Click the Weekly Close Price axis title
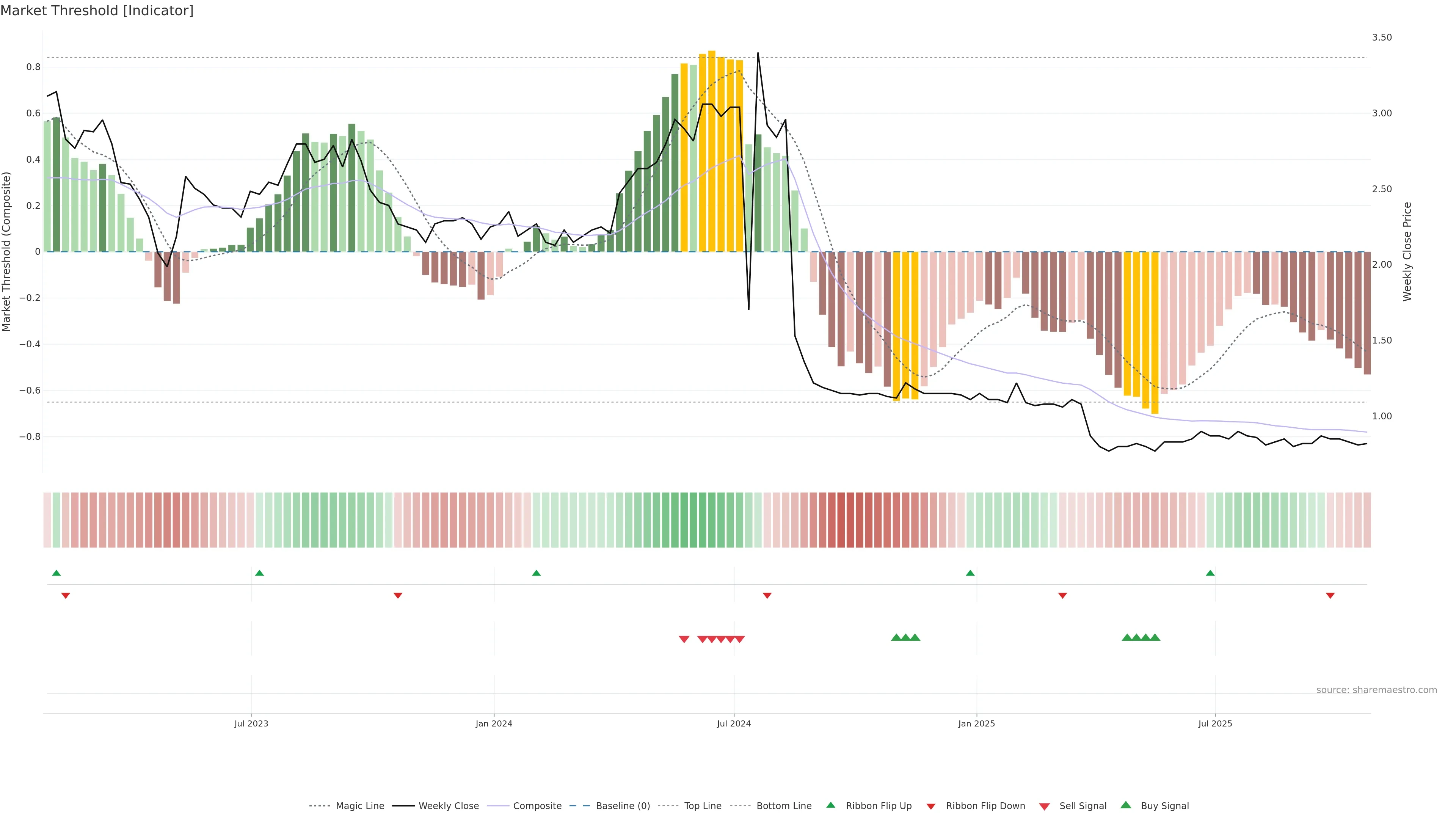Image resolution: width=1456 pixels, height=819 pixels. pyautogui.click(x=1407, y=251)
